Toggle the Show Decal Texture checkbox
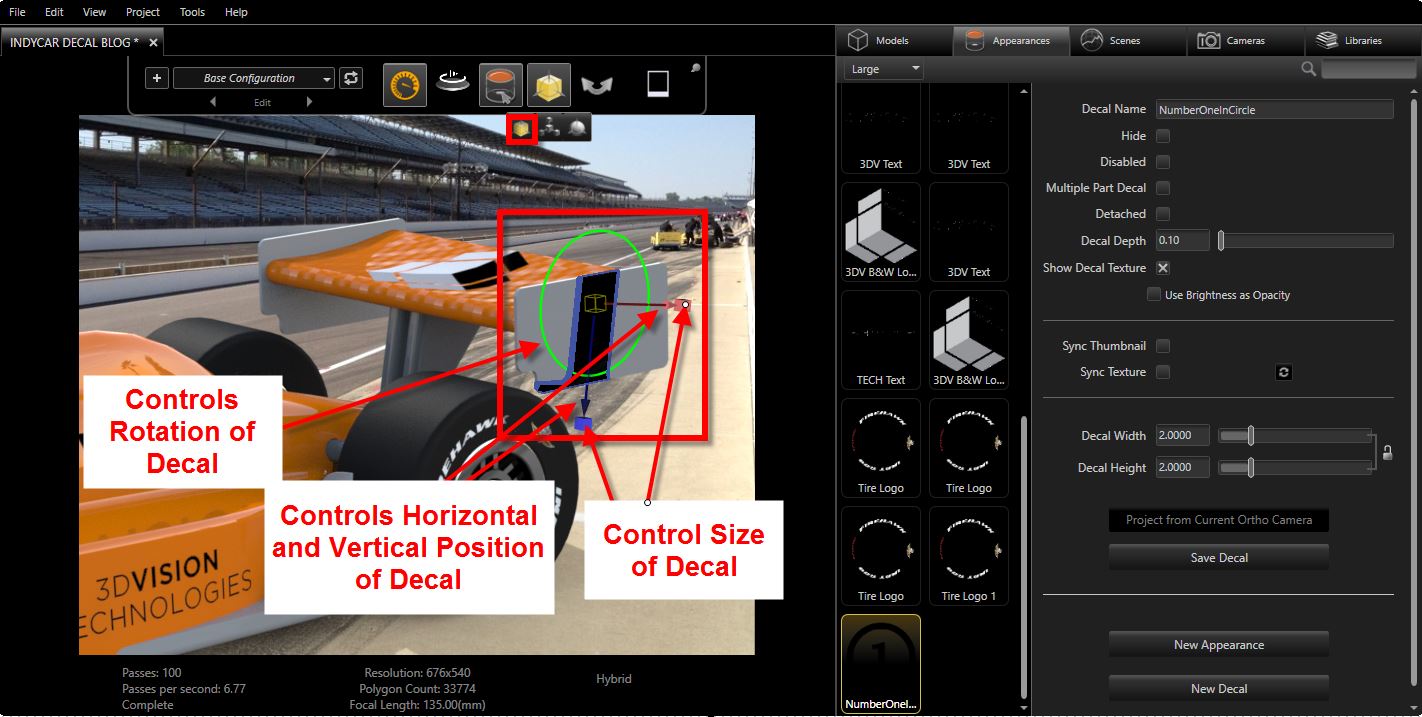Screen dimensions: 1422x717 pyautogui.click(x=1163, y=268)
